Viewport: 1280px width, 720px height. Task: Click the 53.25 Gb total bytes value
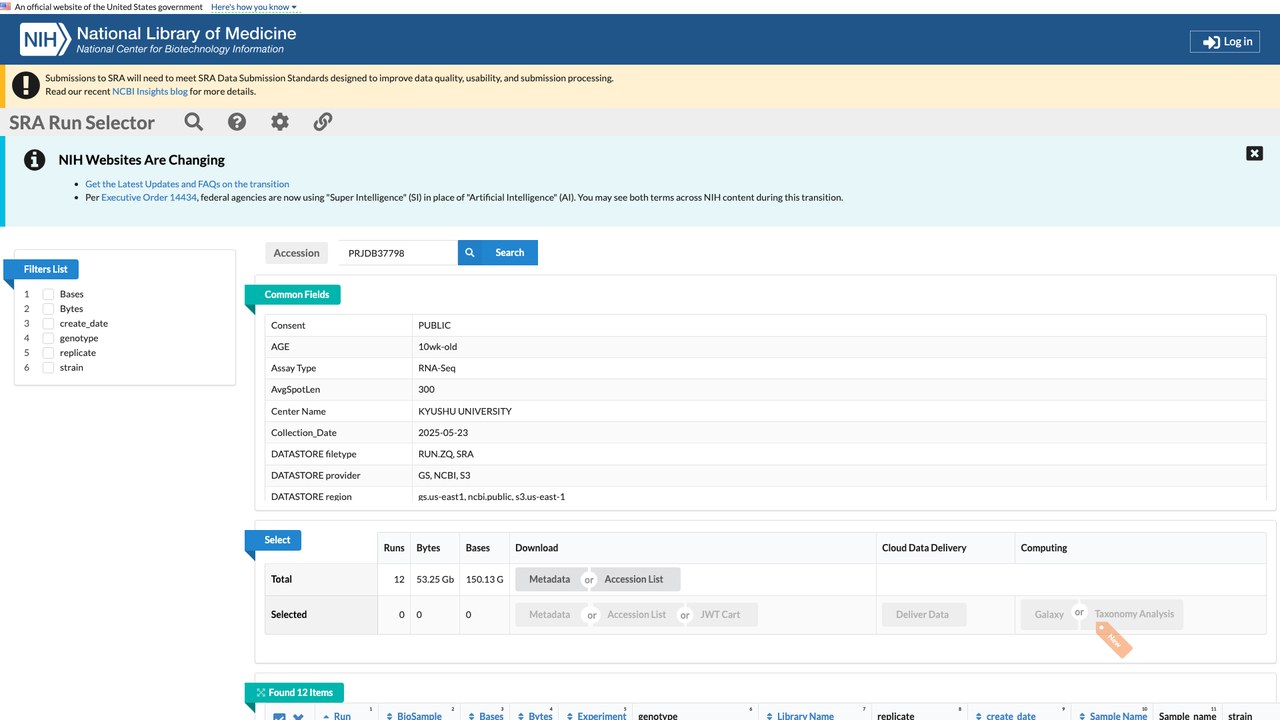tap(435, 579)
